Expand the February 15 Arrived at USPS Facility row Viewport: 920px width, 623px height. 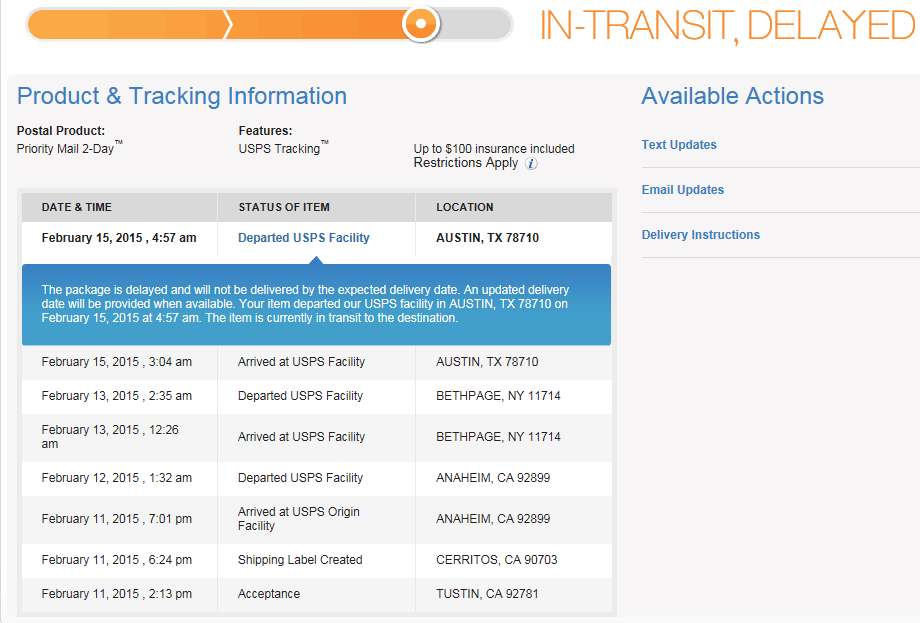pyautogui.click(x=314, y=361)
